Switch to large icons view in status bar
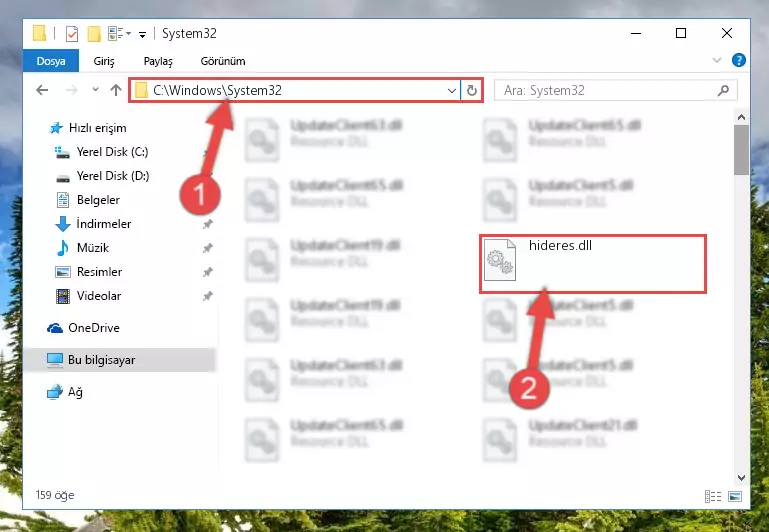769x532 pixels. point(735,496)
